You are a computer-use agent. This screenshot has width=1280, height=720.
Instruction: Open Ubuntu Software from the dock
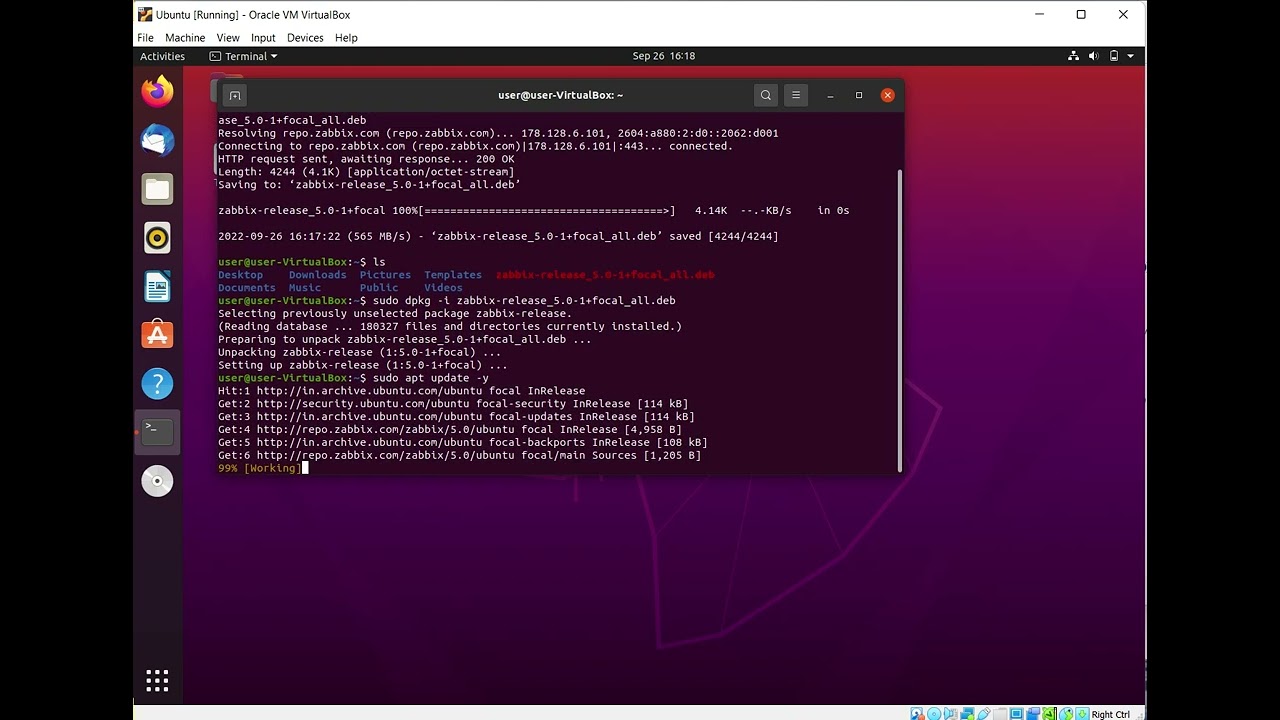[x=157, y=335]
